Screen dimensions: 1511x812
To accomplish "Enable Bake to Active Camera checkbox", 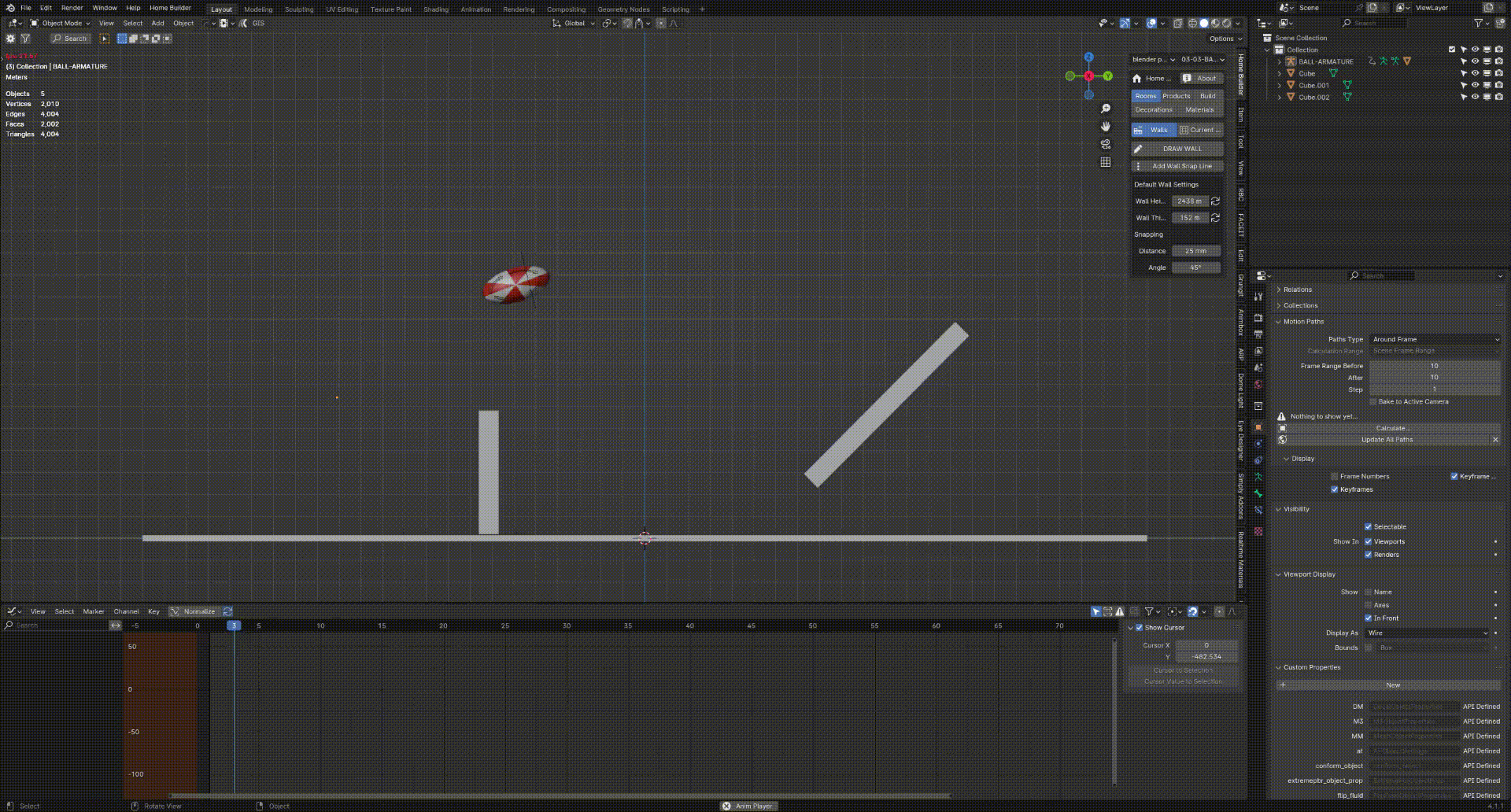I will click(1373, 401).
